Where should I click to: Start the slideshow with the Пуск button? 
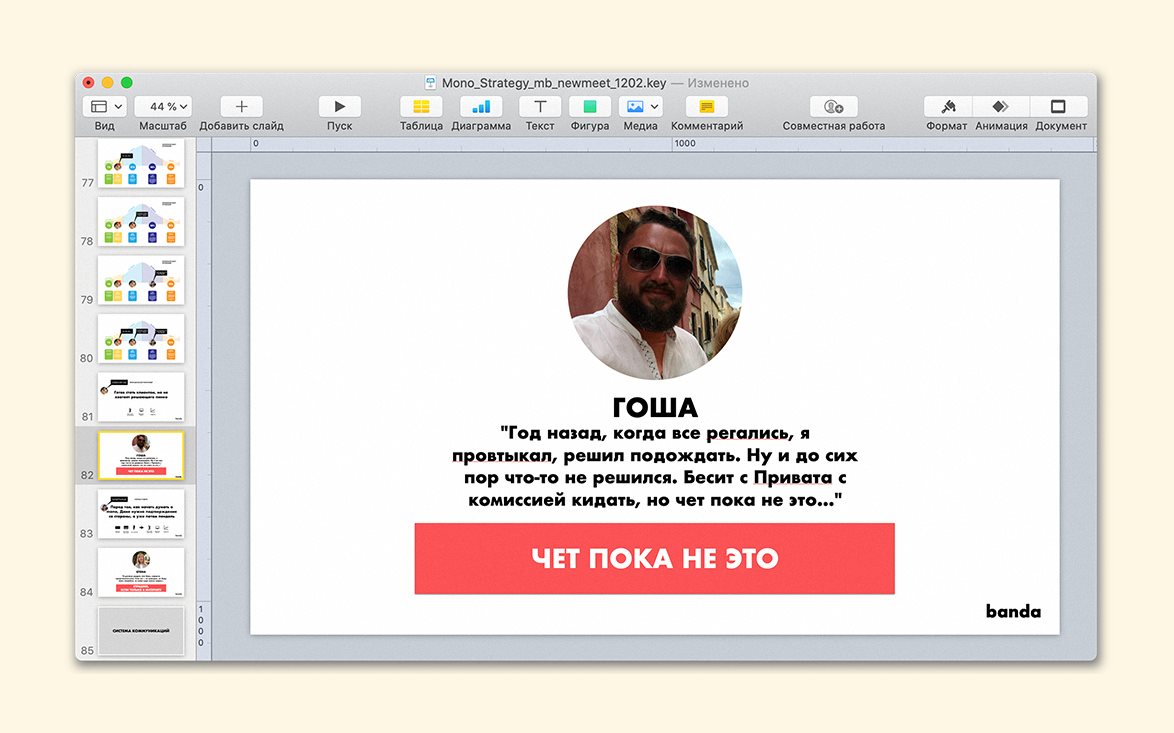(339, 106)
